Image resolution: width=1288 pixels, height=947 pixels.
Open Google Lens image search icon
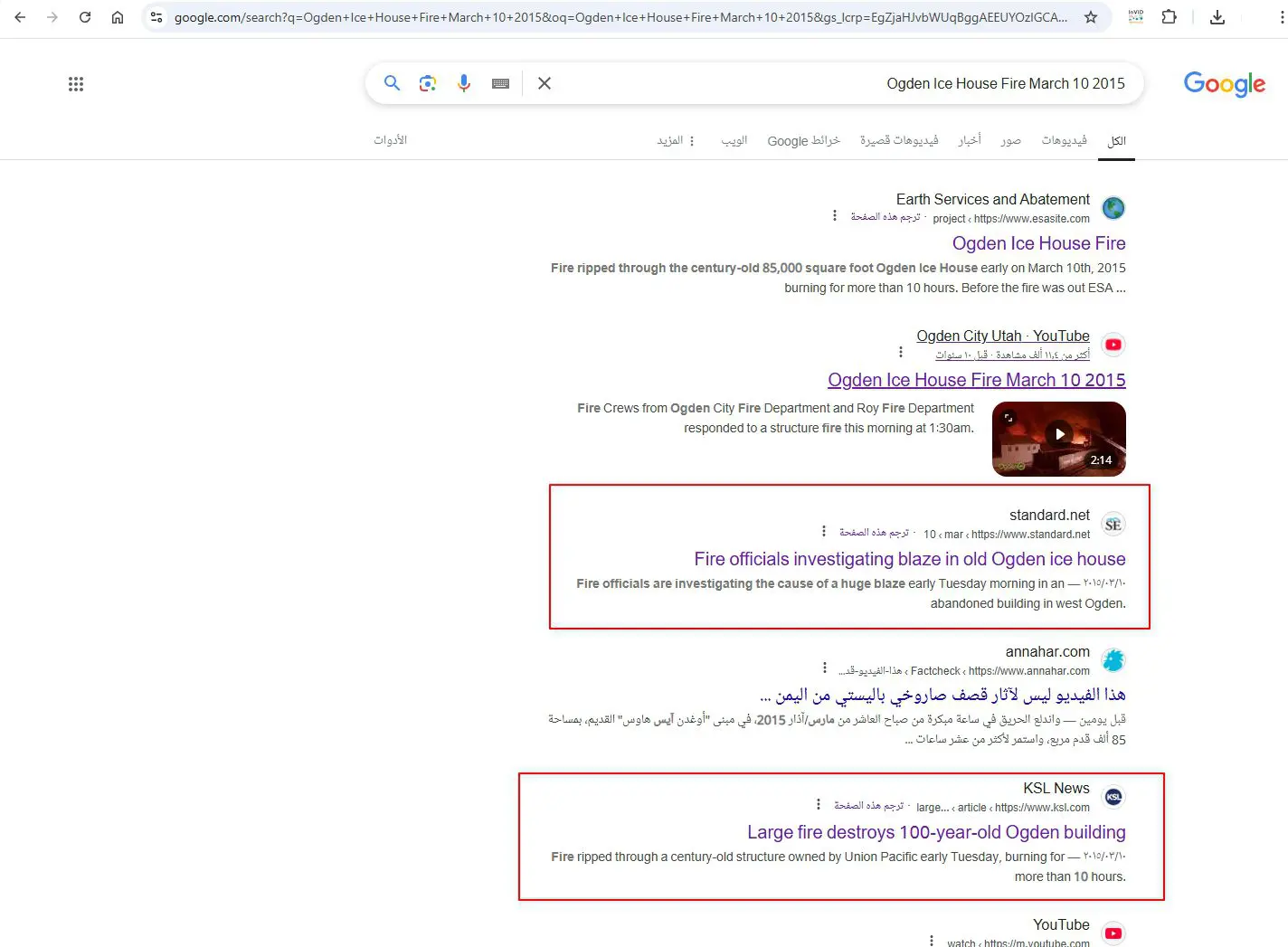coord(428,83)
